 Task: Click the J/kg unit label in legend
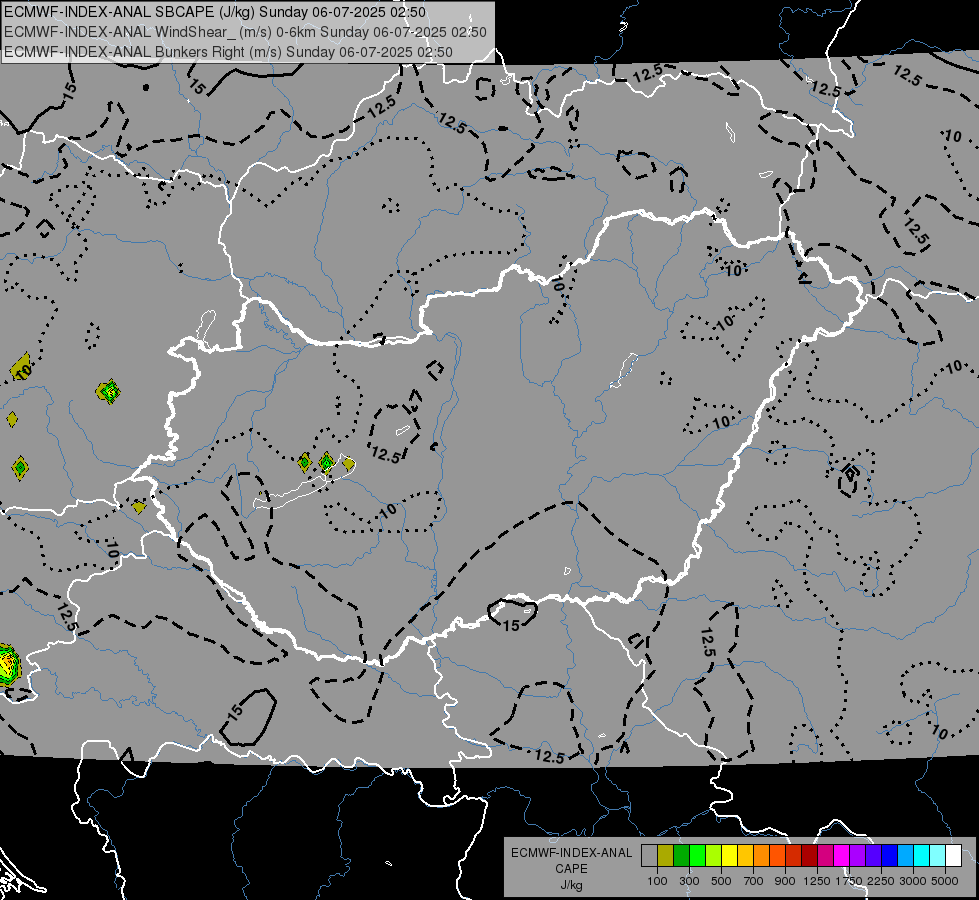[x=571, y=885]
